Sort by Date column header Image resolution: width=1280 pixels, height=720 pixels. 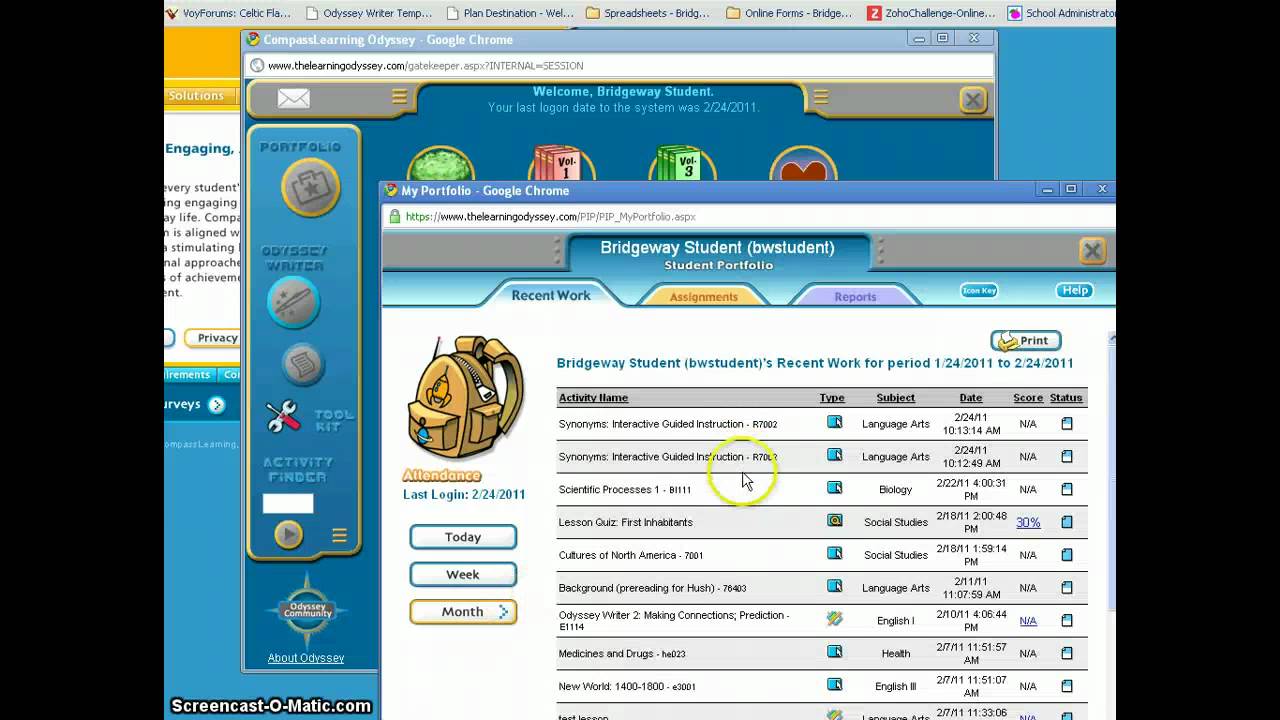pos(971,398)
